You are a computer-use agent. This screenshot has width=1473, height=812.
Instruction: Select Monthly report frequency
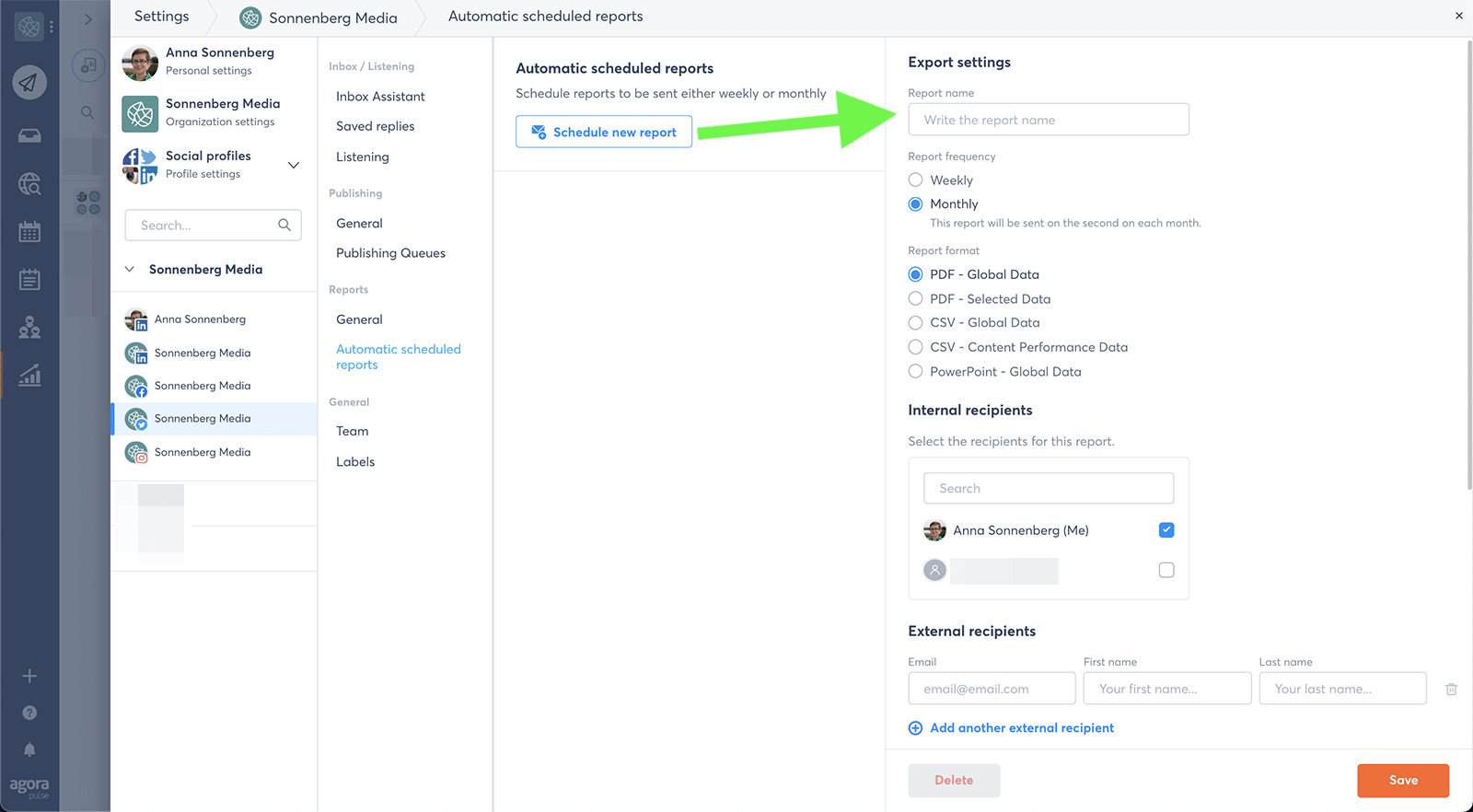[915, 204]
